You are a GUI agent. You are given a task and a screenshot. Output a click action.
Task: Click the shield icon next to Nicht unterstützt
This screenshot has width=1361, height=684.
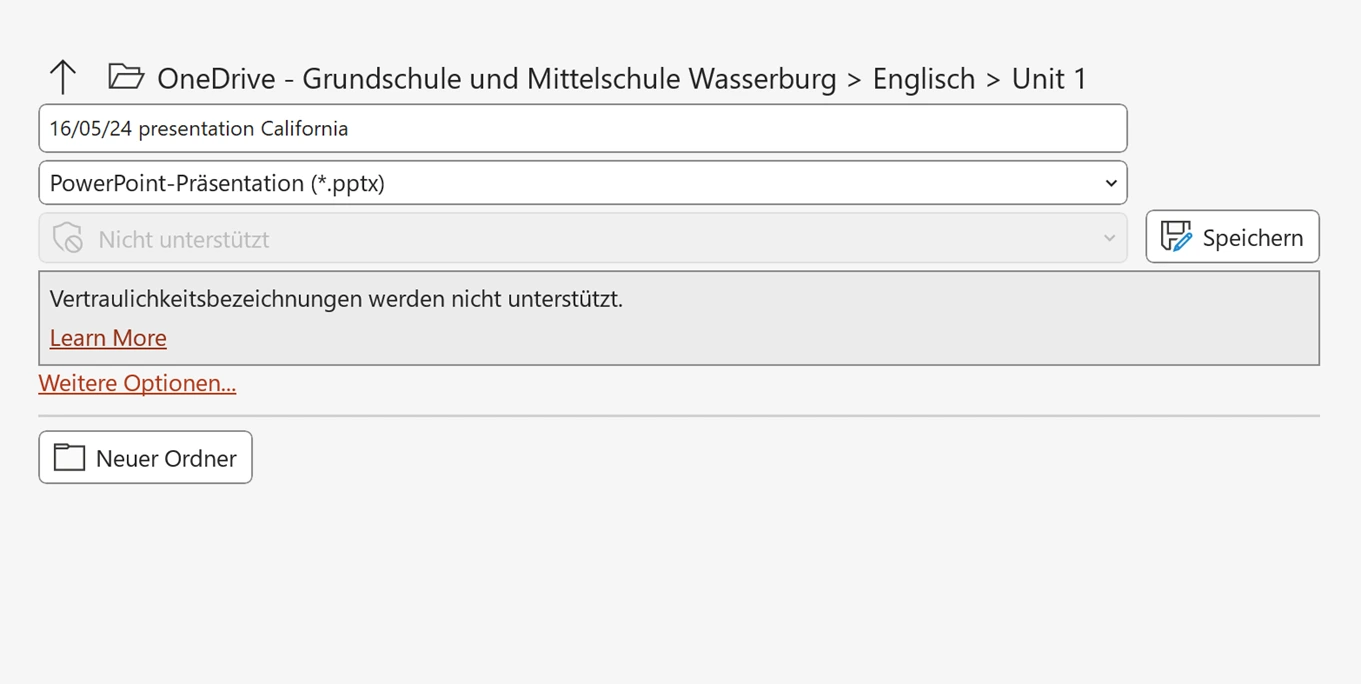67,238
